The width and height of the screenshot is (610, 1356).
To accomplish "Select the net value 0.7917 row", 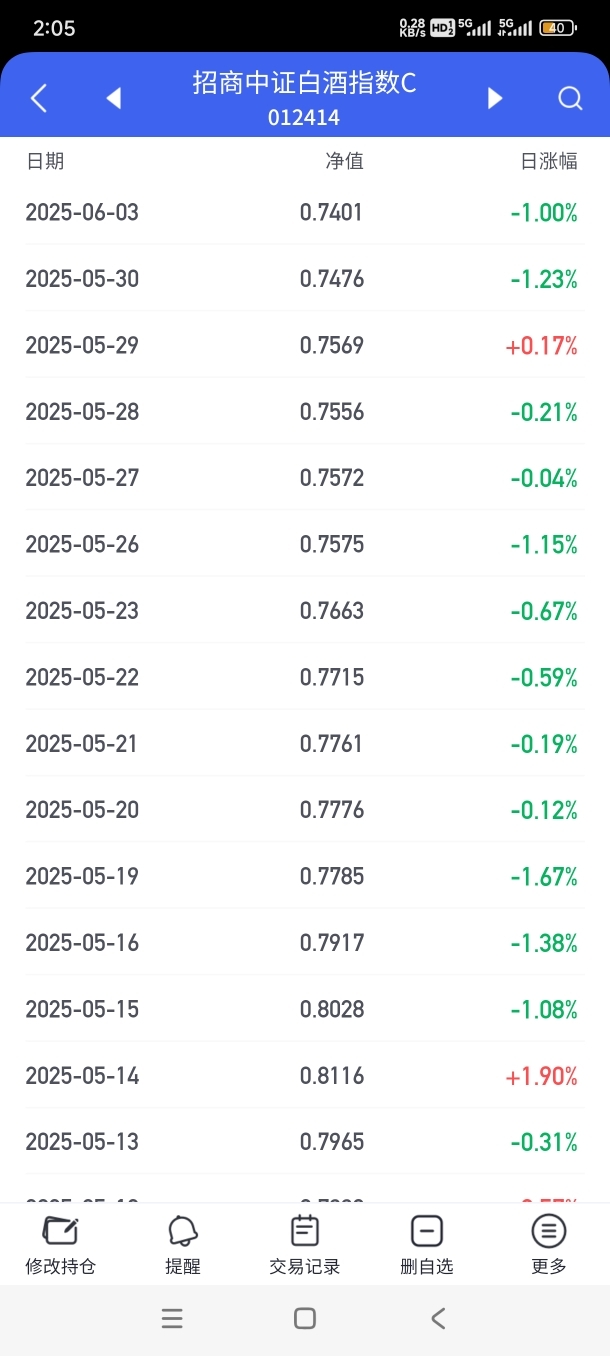I will pos(305,943).
